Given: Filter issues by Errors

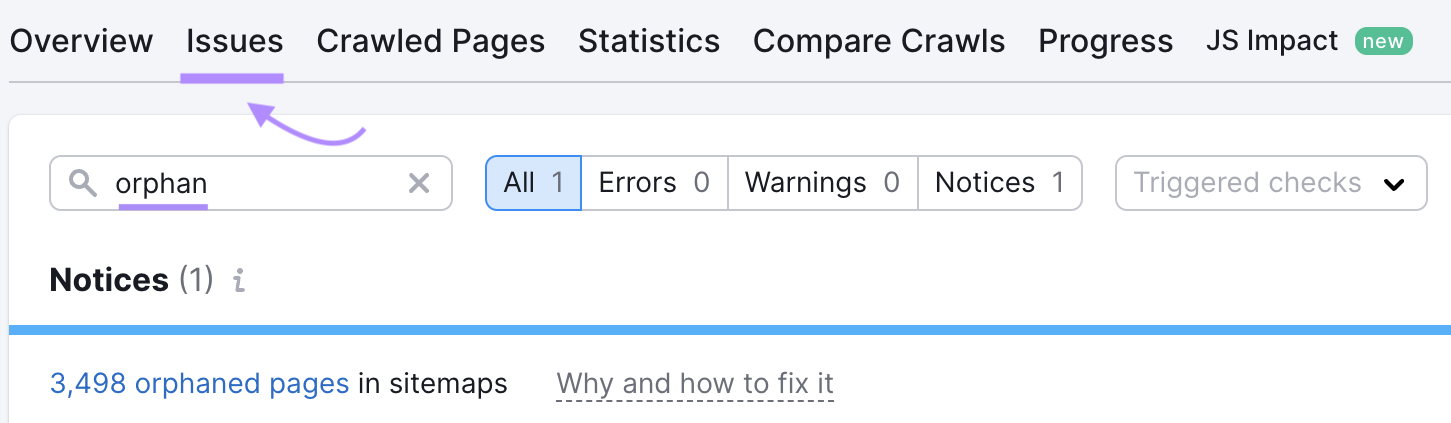Looking at the screenshot, I should [x=654, y=183].
